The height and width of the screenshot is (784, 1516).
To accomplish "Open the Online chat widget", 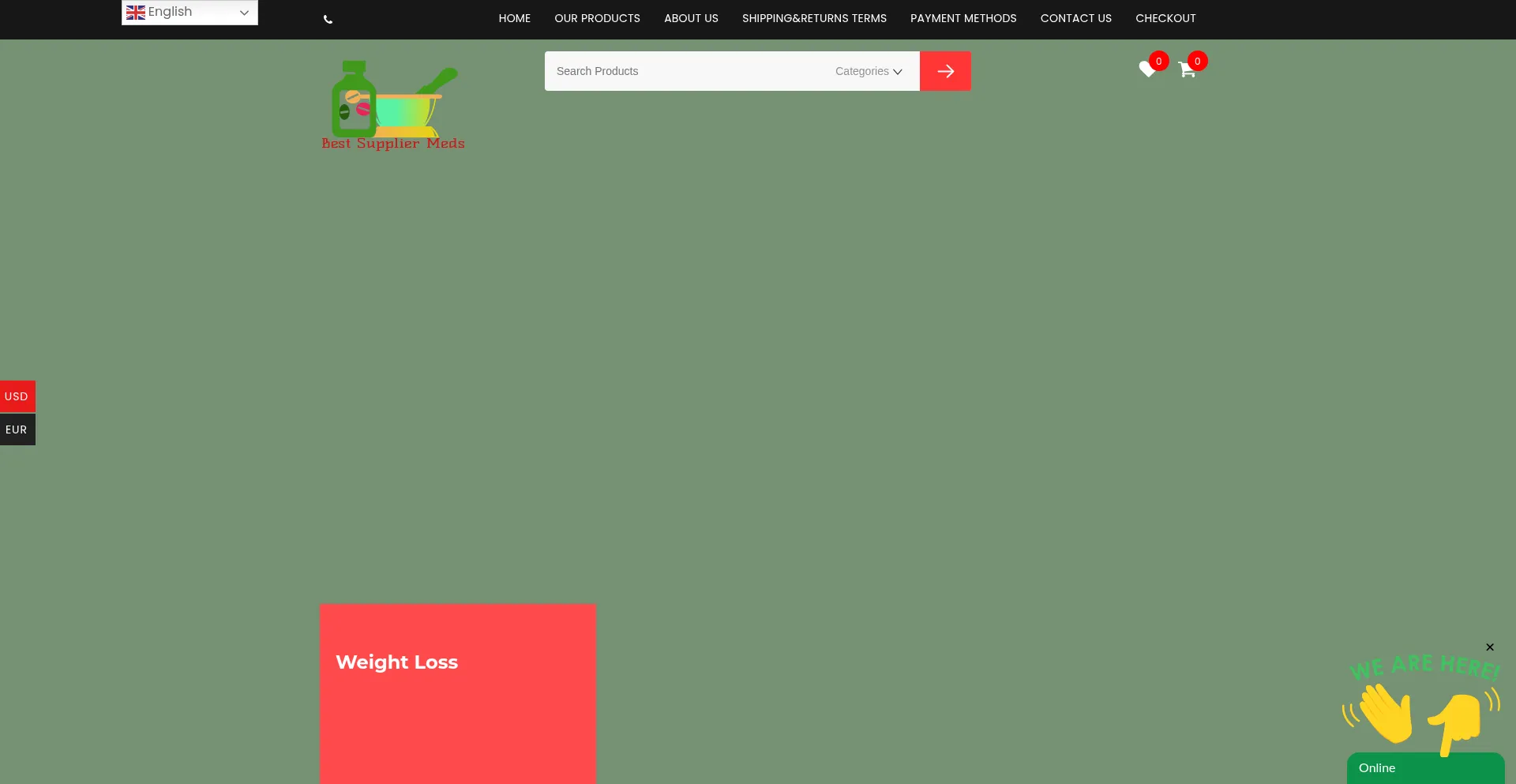I will click(x=1424, y=768).
